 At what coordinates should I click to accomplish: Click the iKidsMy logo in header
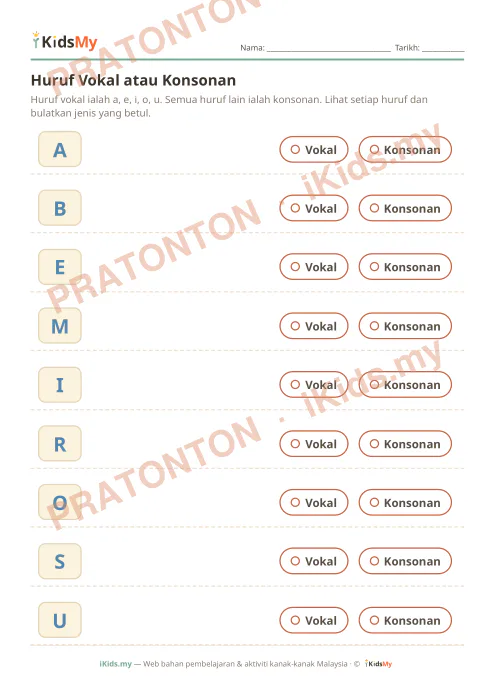(x=65, y=42)
